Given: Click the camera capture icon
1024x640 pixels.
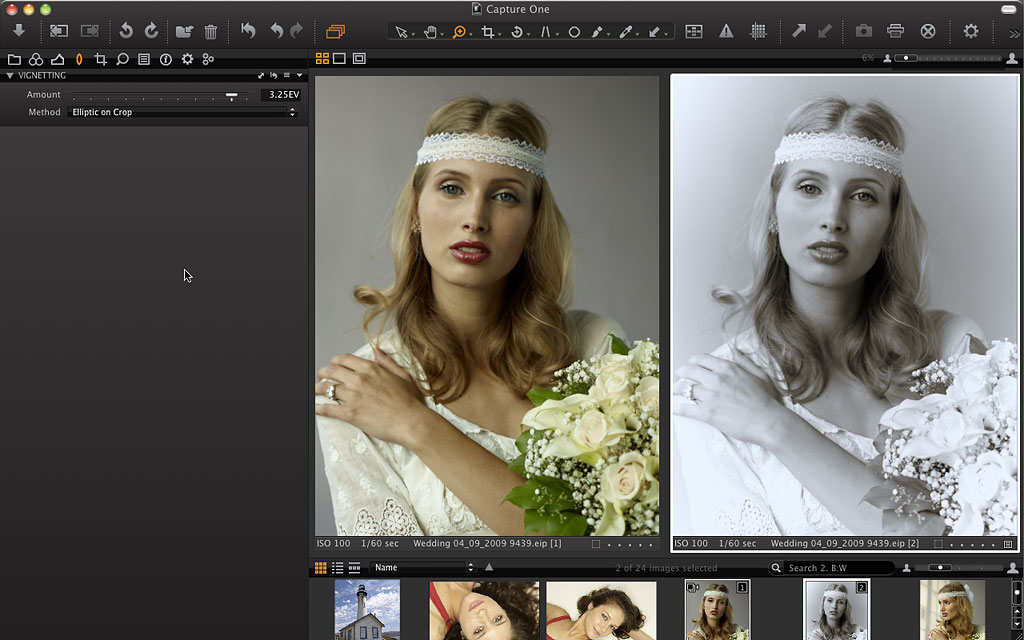Looking at the screenshot, I should click(x=863, y=32).
